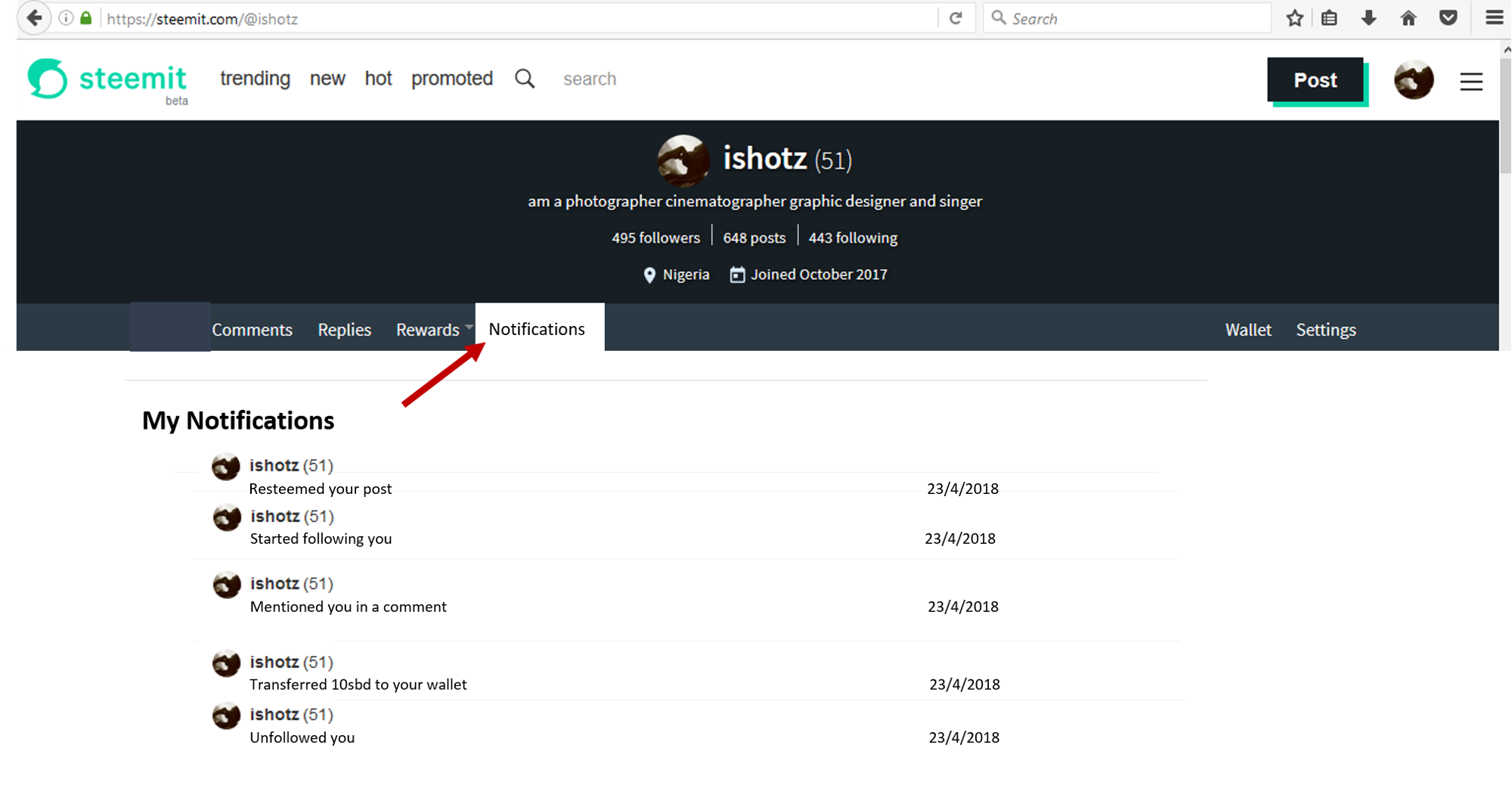Go to the browser home icon
This screenshot has width=1512, height=798.
(1408, 18)
